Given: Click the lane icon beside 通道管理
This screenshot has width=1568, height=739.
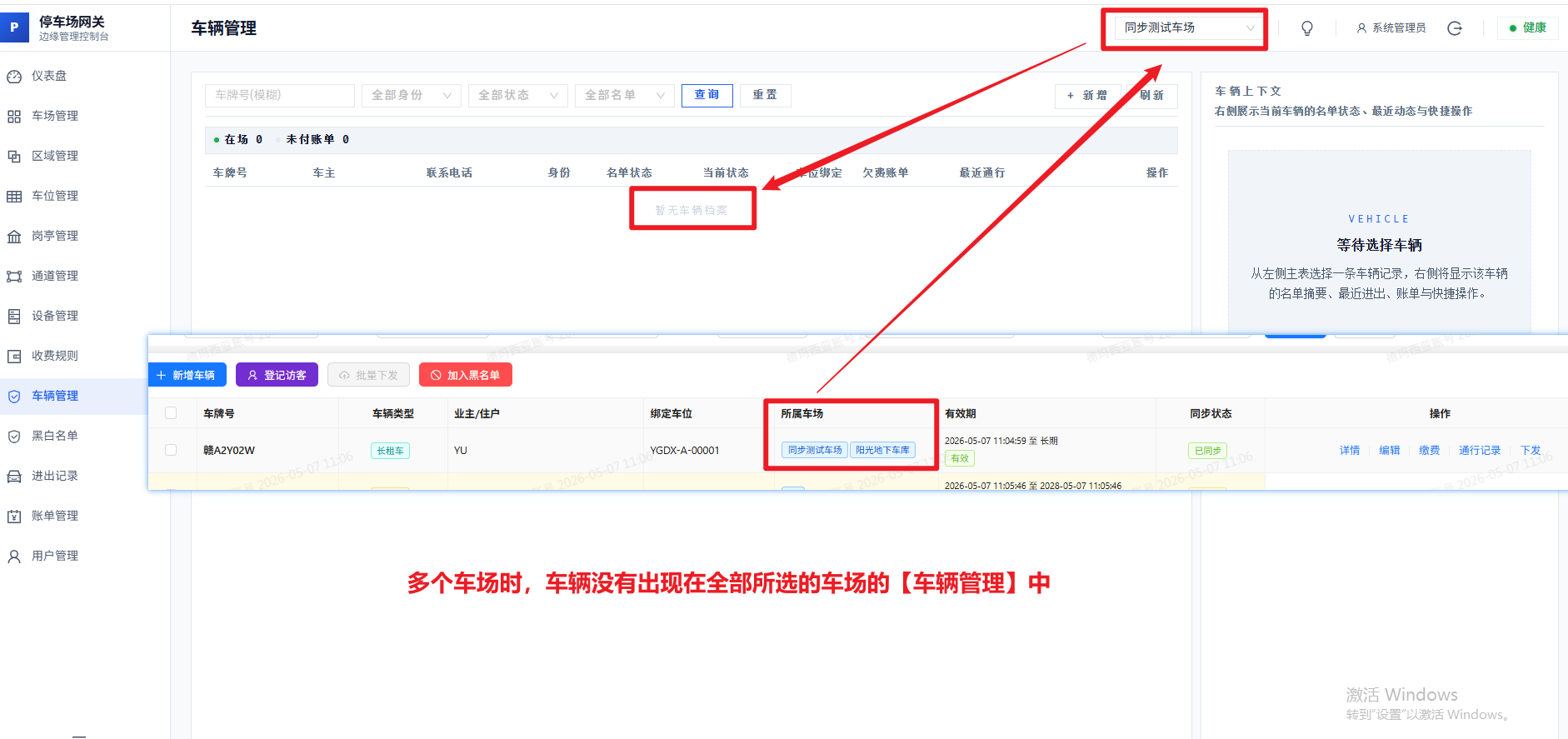Looking at the screenshot, I should [14, 277].
